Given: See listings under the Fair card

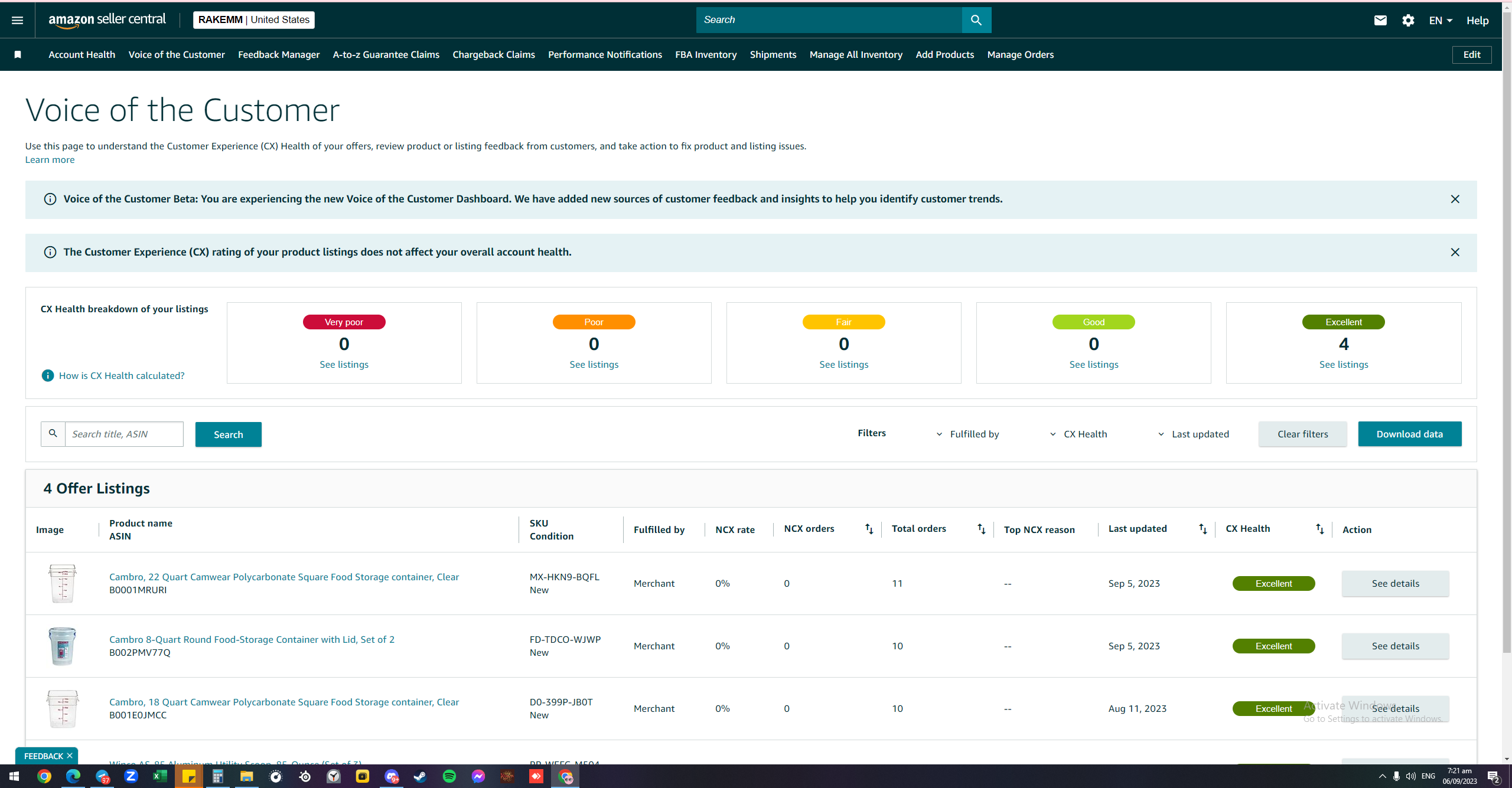Looking at the screenshot, I should click(844, 365).
